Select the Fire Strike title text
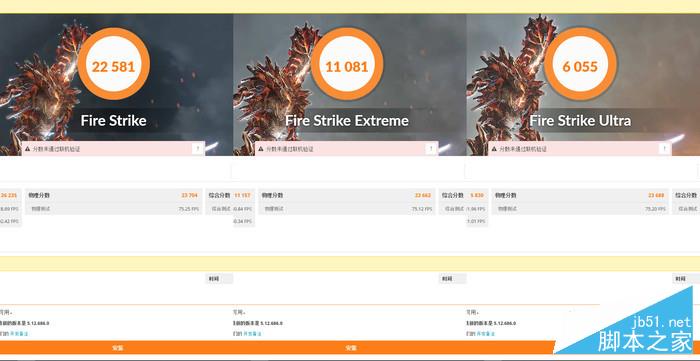 tap(113, 120)
